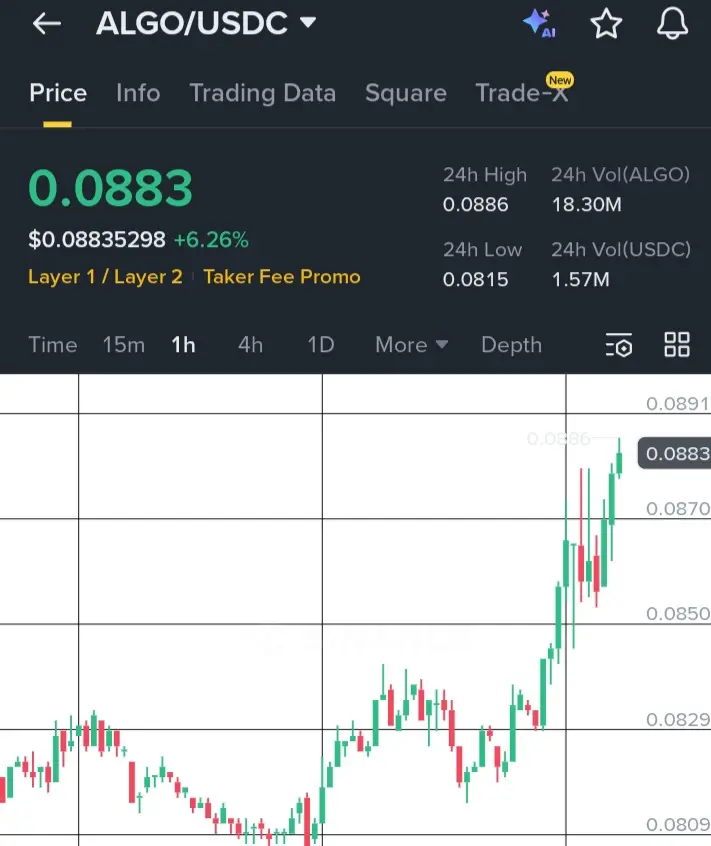
Task: Open the ALGO/USDC pair selector dropdown
Action: click(x=206, y=23)
